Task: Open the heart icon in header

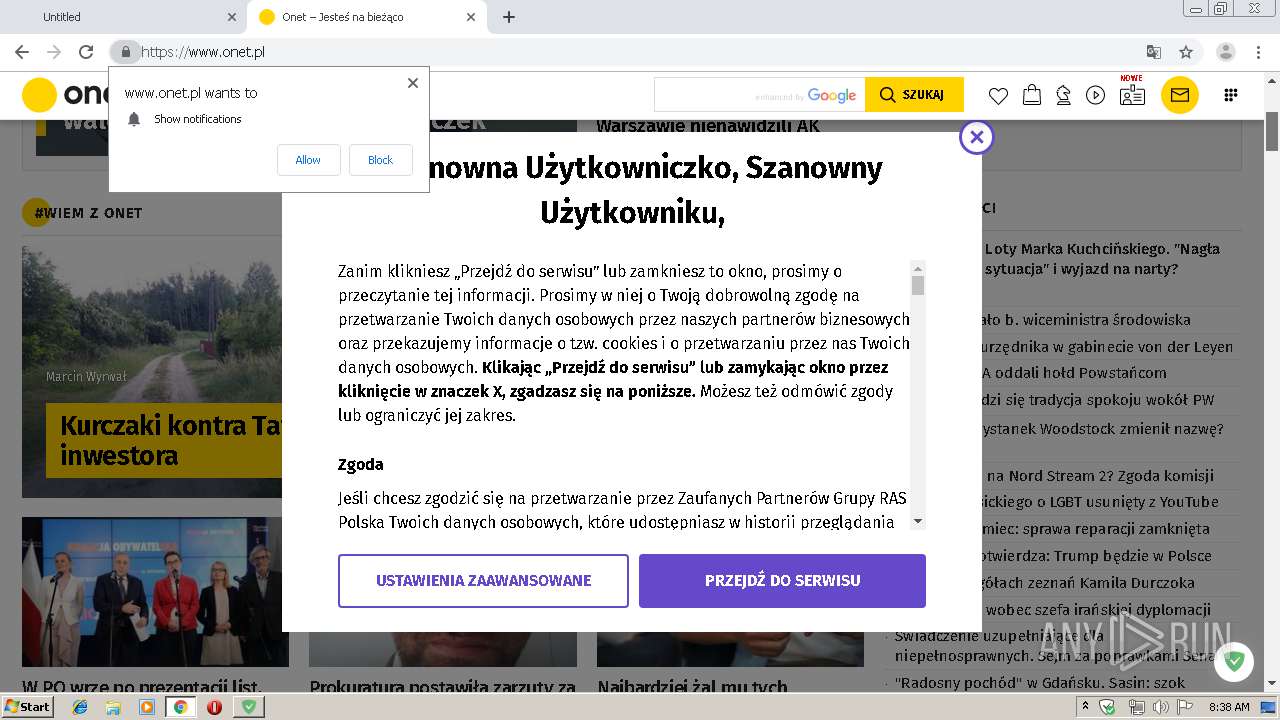Action: point(998,95)
